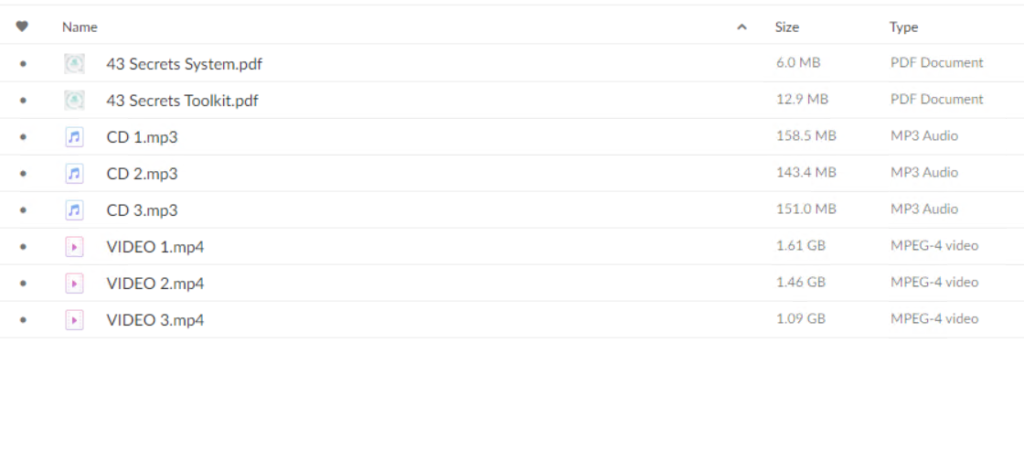The image size is (1024, 461).
Task: Click the video icon beside VIDEO 2.mp4
Action: [x=74, y=283]
